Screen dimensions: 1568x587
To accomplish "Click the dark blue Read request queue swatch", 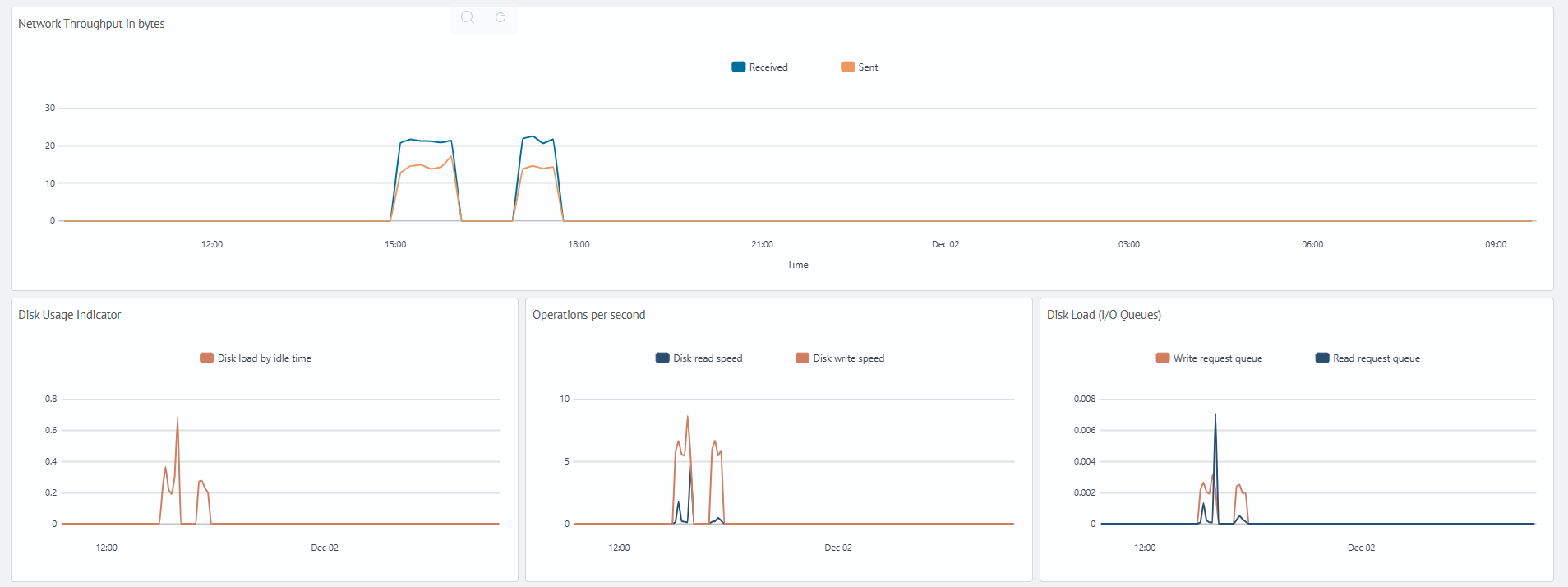I will pos(1322,358).
